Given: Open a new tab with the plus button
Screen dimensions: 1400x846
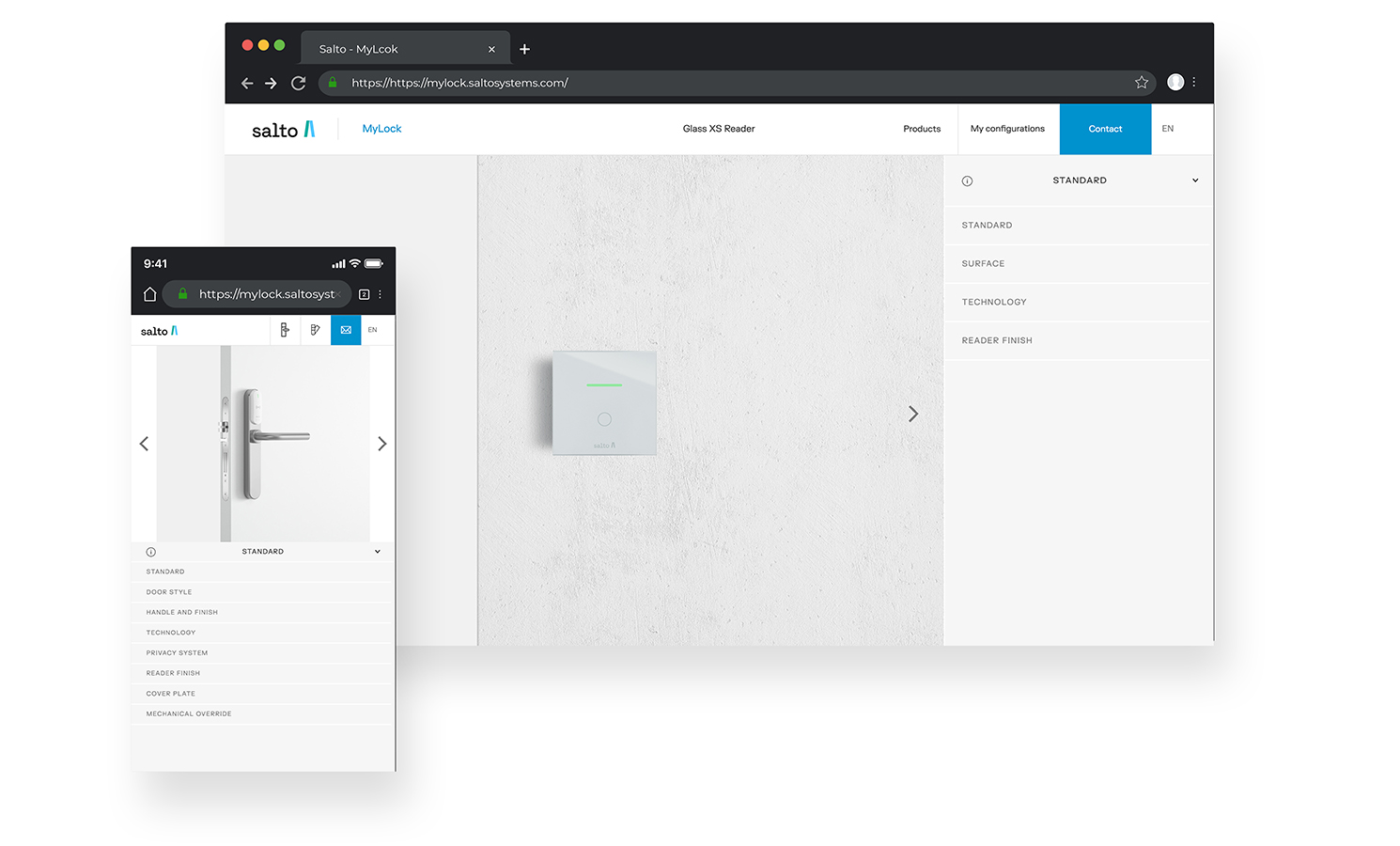Looking at the screenshot, I should coord(524,49).
